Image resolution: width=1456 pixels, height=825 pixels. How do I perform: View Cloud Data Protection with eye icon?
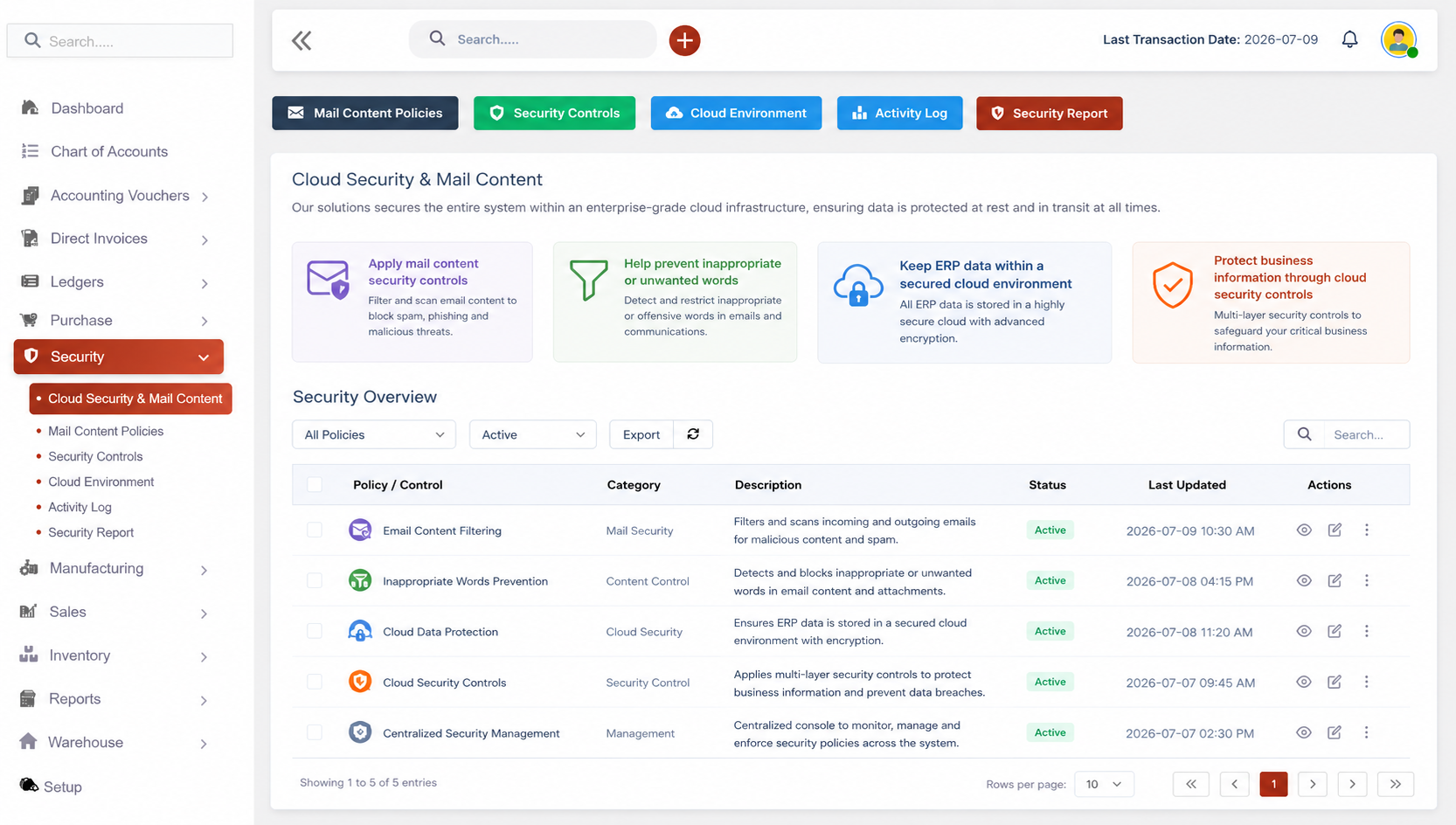[x=1304, y=631]
